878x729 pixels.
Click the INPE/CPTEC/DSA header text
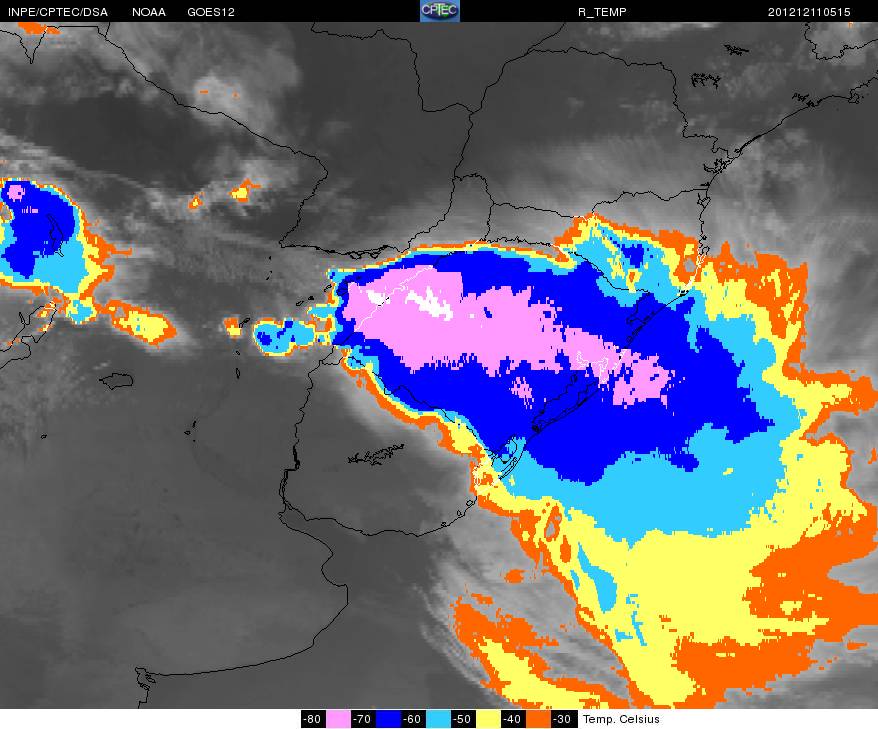coord(57,12)
